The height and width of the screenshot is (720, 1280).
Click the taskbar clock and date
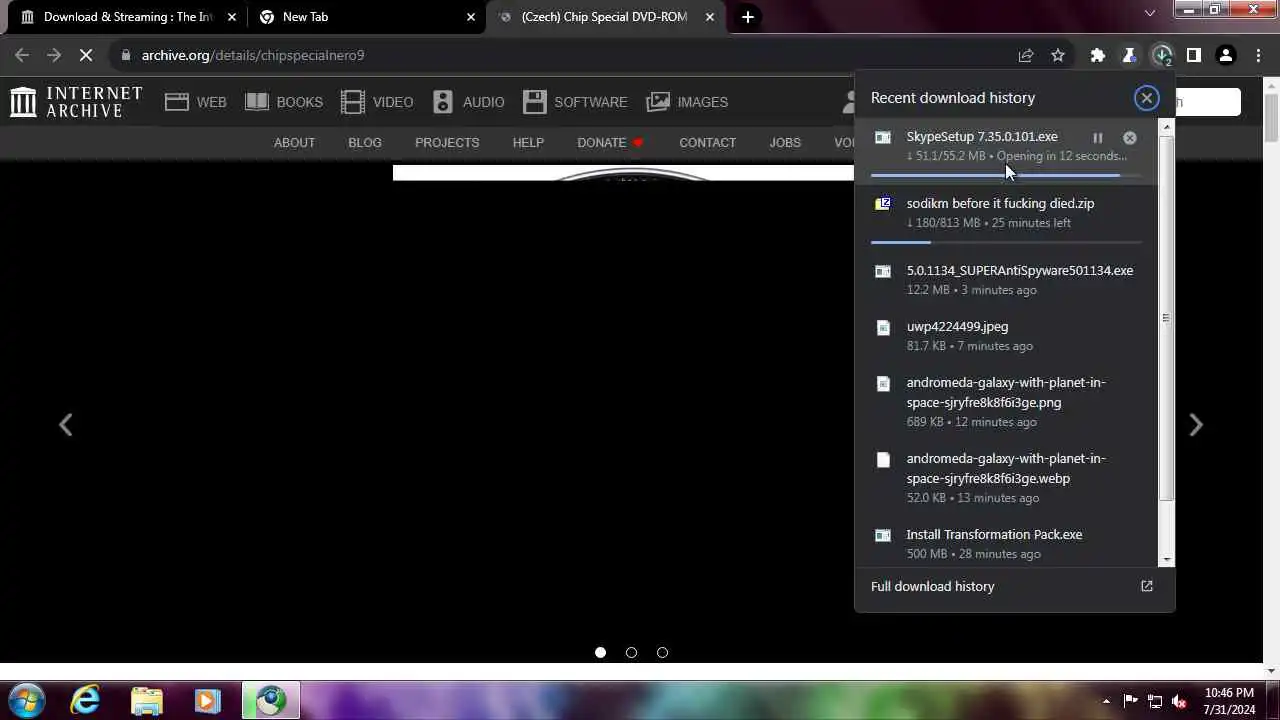pyautogui.click(x=1229, y=701)
